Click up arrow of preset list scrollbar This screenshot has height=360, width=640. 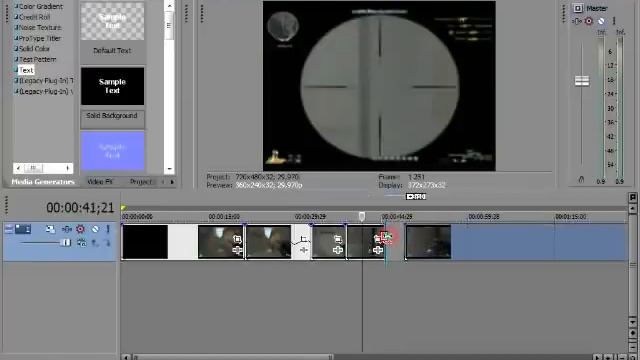pos(169,6)
